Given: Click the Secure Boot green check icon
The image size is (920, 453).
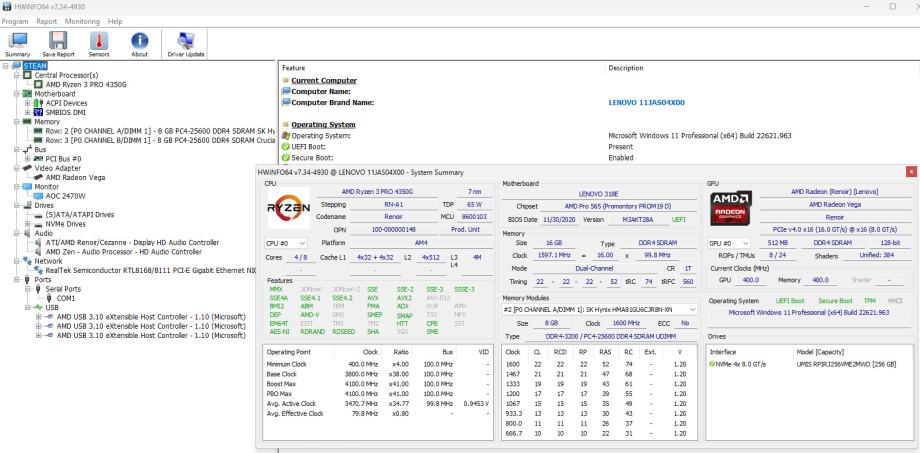Looking at the screenshot, I should [286, 158].
